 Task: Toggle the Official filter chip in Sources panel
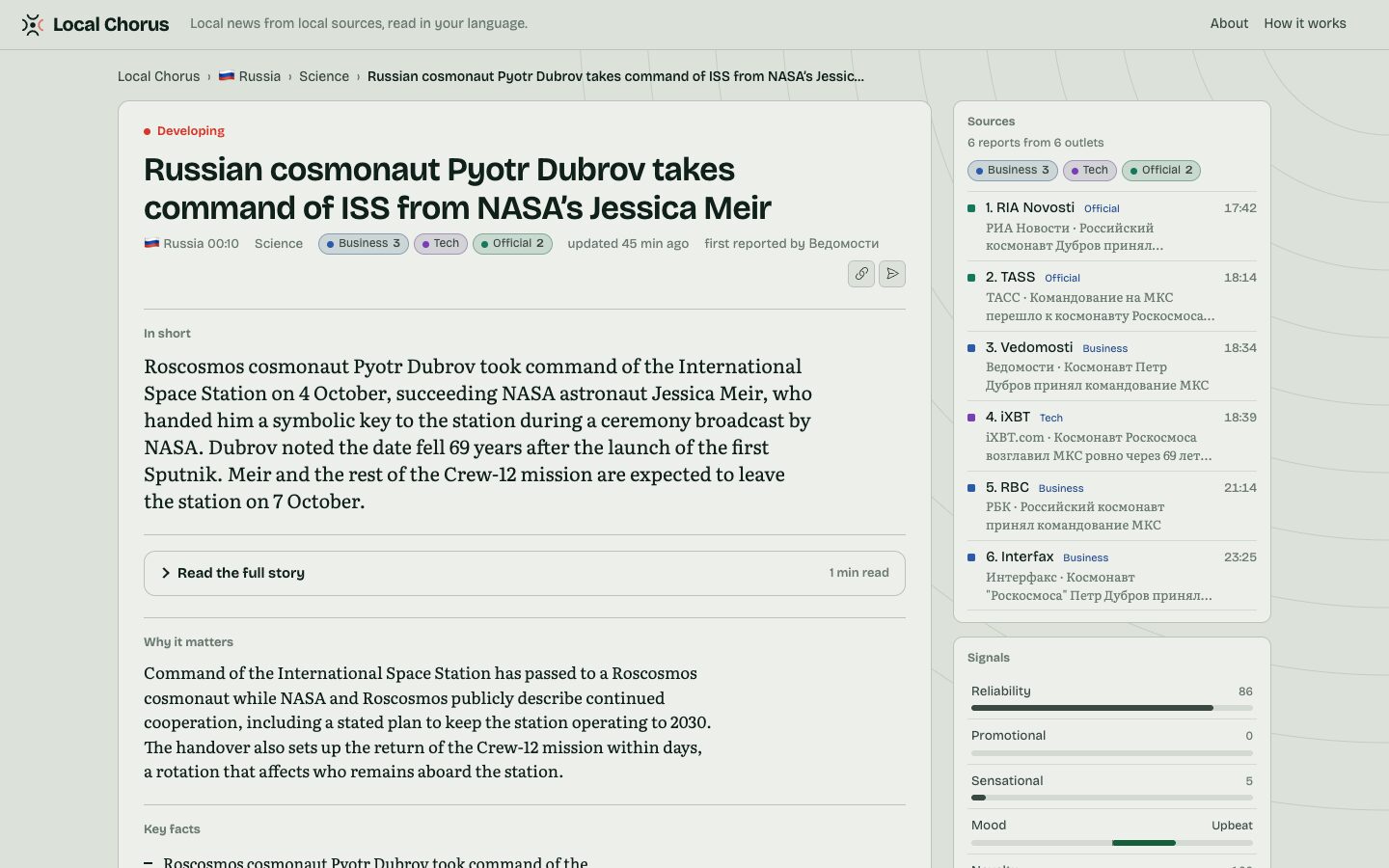(x=1161, y=171)
